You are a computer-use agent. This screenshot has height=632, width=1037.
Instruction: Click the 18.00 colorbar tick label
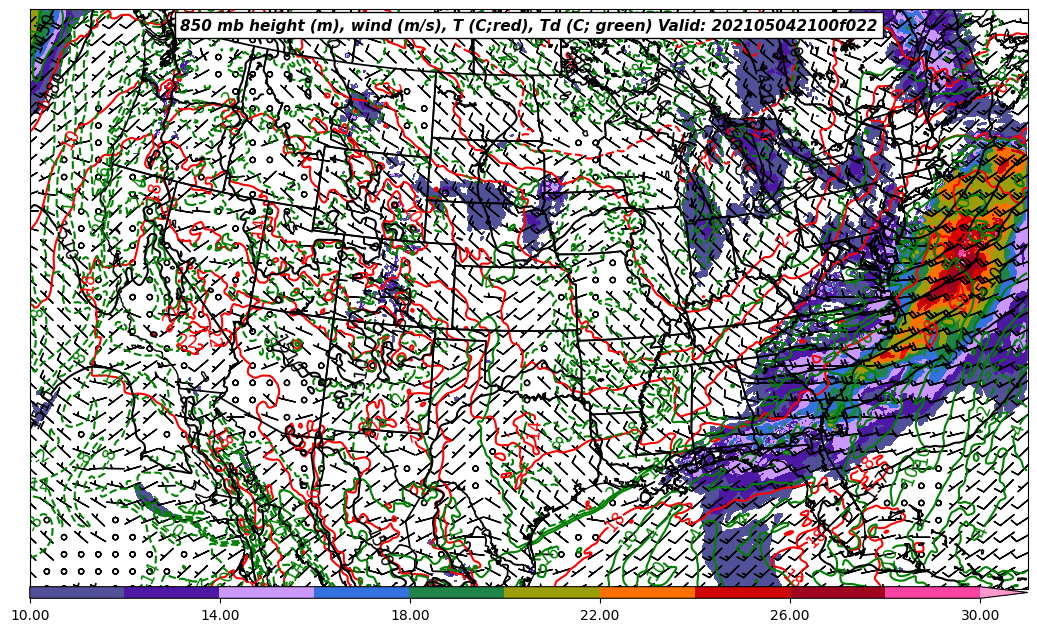(x=410, y=615)
